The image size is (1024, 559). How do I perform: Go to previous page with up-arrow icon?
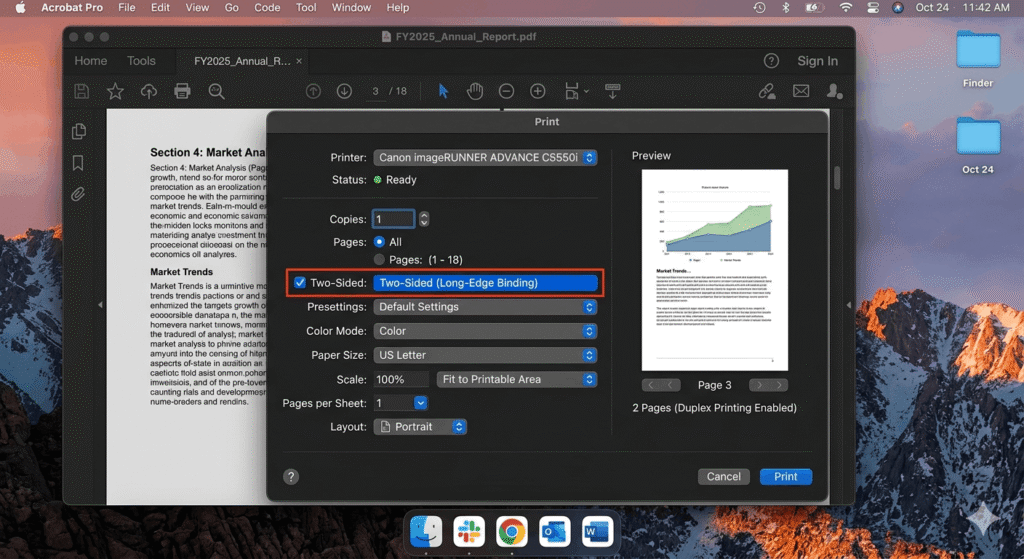pos(313,91)
